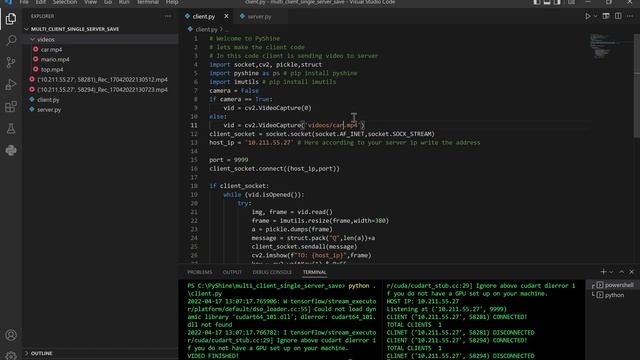Open the Testing flask view
The image size is (640, 360).
(11, 129)
